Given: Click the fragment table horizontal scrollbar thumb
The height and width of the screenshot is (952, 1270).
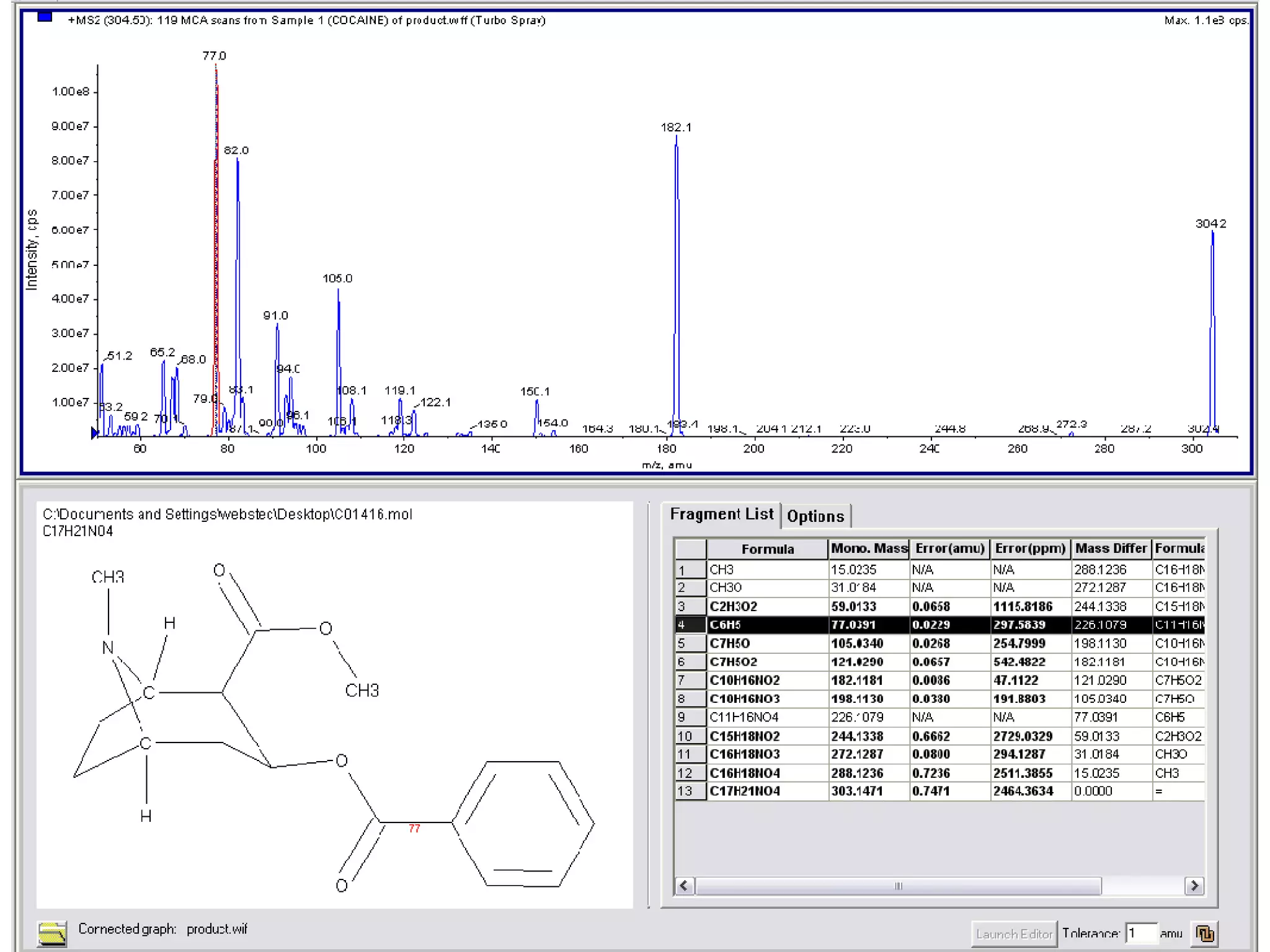Looking at the screenshot, I should tap(897, 886).
